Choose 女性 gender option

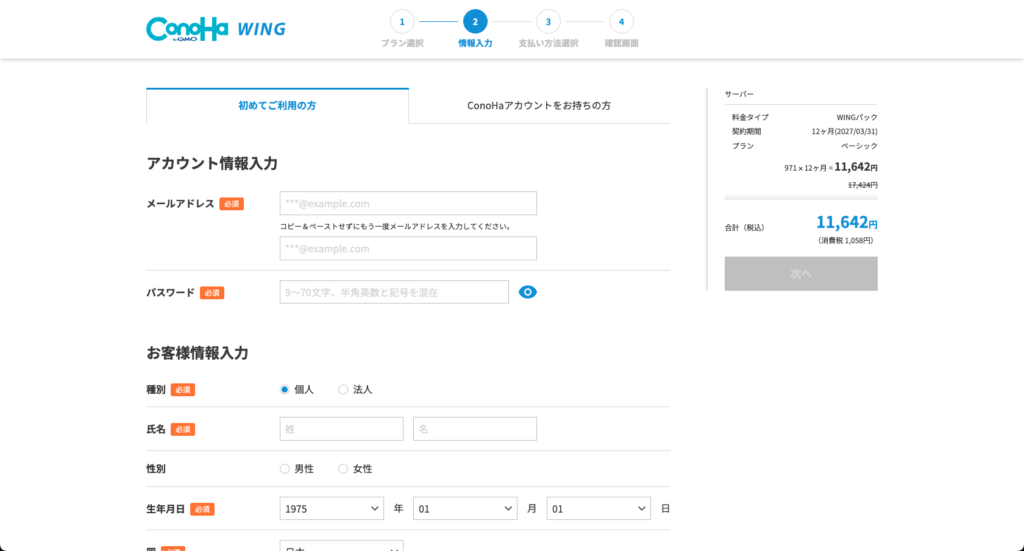tap(343, 468)
